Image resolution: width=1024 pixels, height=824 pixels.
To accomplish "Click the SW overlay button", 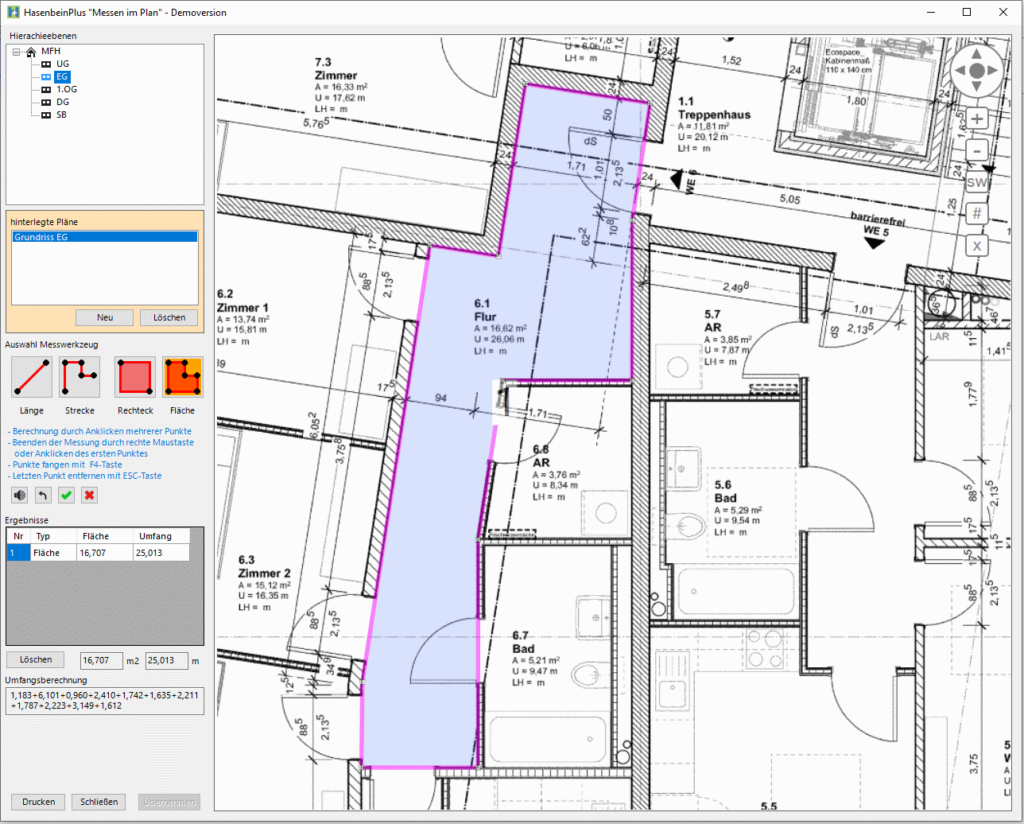I will 977,183.
